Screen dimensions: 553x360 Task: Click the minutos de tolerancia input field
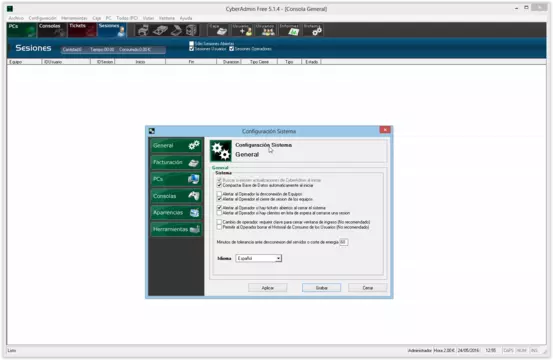344,242
